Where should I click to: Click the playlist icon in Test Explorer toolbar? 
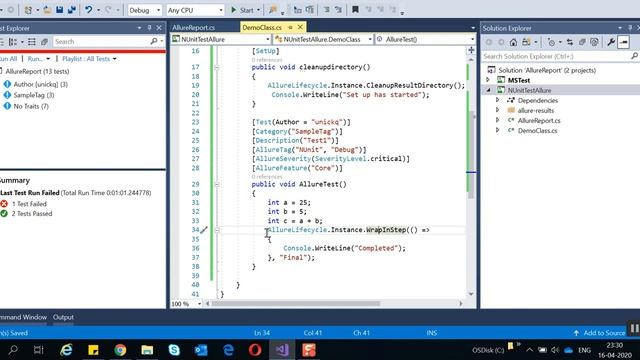point(44,42)
